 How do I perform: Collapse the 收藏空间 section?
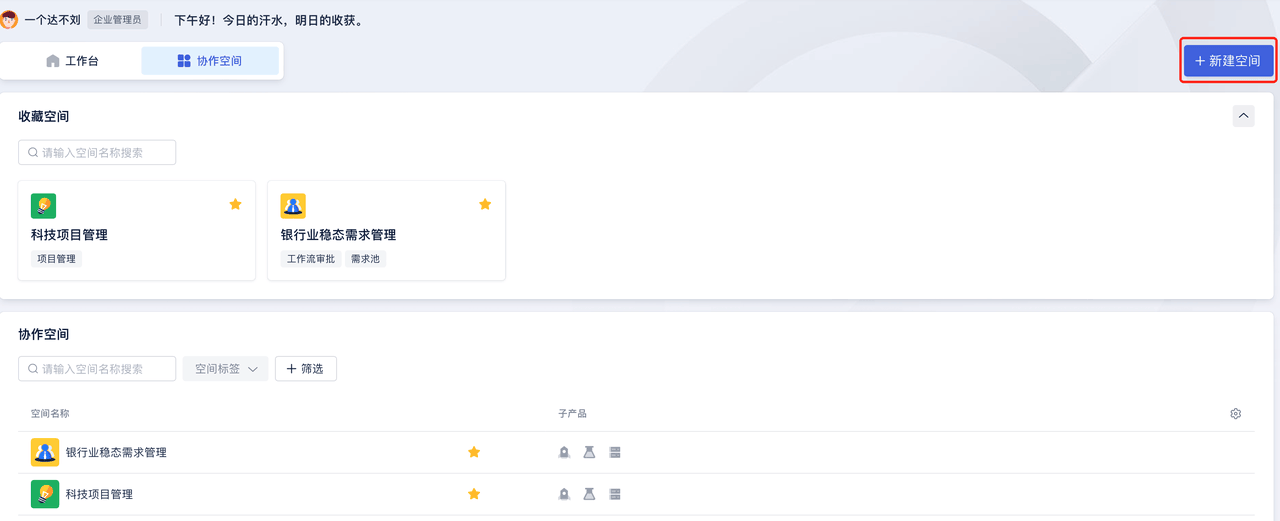(1243, 116)
